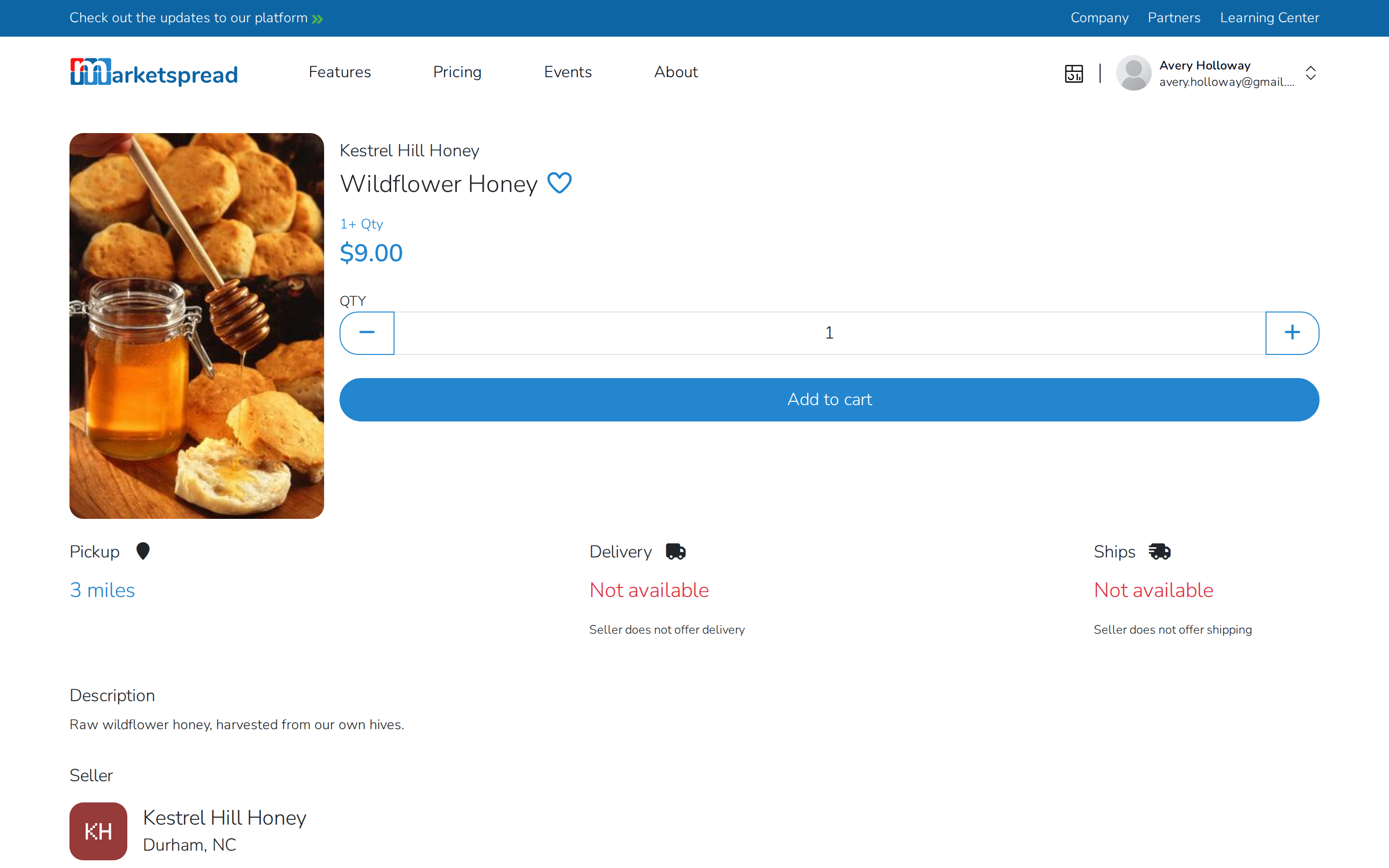Viewport: 1389px width, 868px height.
Task: Open the Wildflower Honey product photo
Action: coord(197,326)
